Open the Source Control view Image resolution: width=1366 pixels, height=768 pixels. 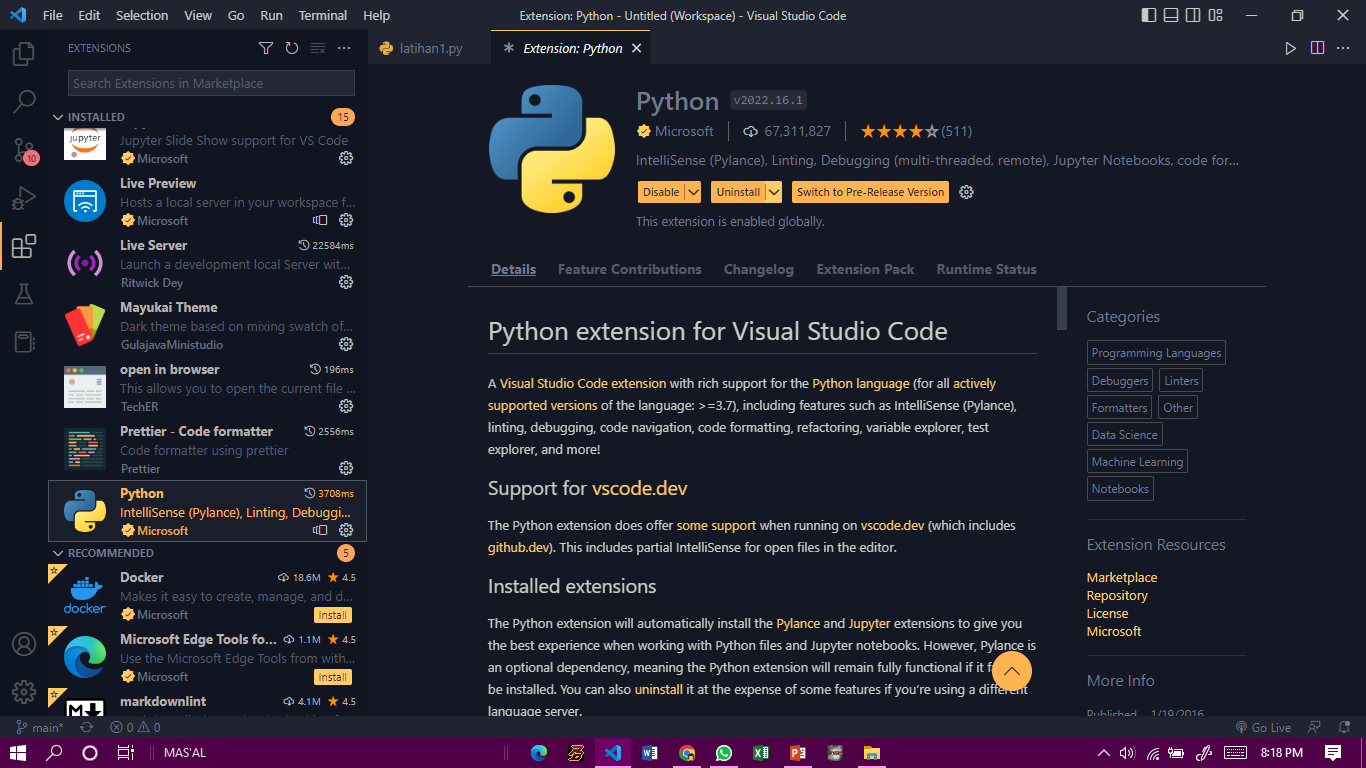tap(24, 148)
